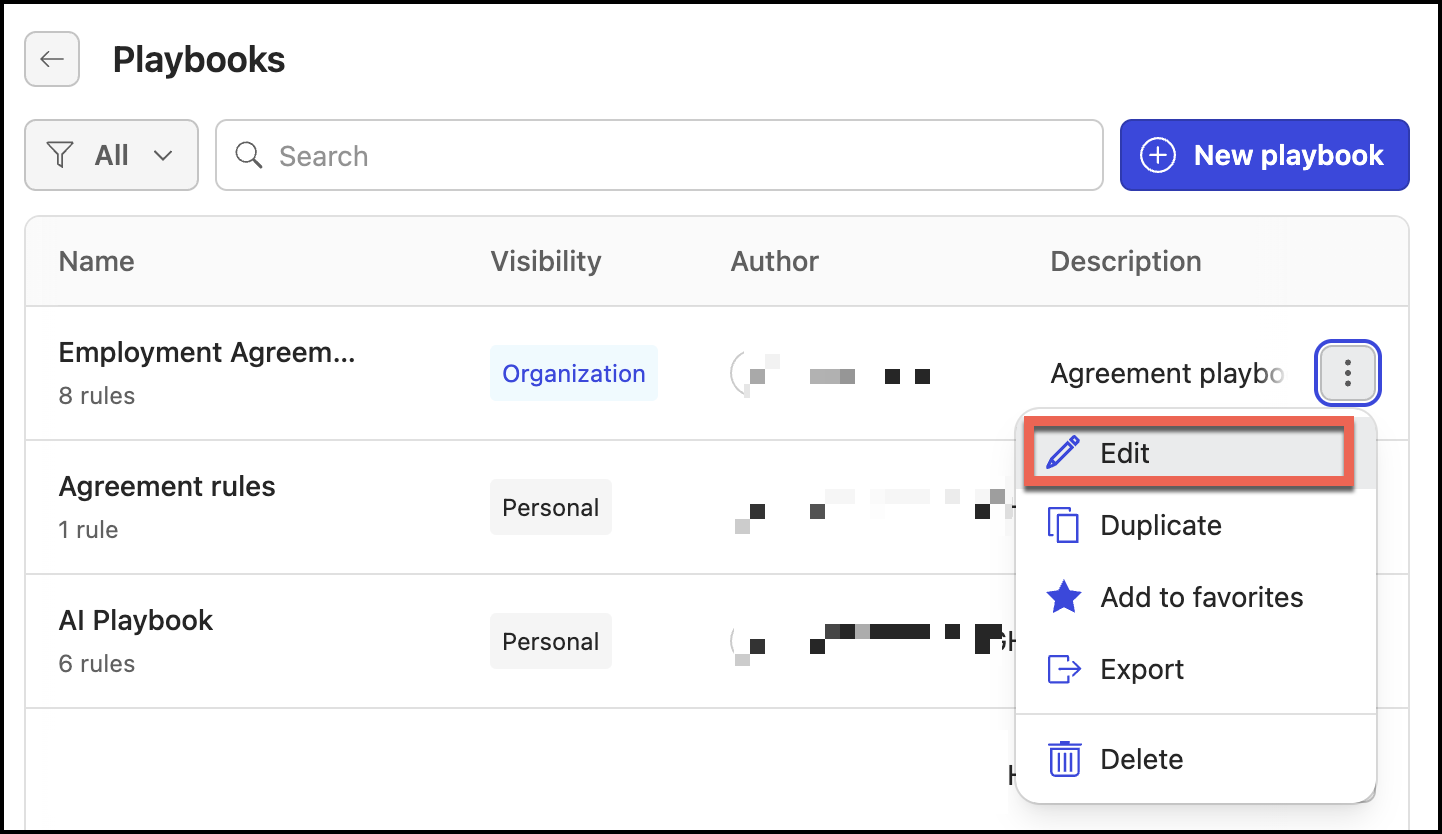Click the back arrow next to Playbooks

pyautogui.click(x=52, y=59)
